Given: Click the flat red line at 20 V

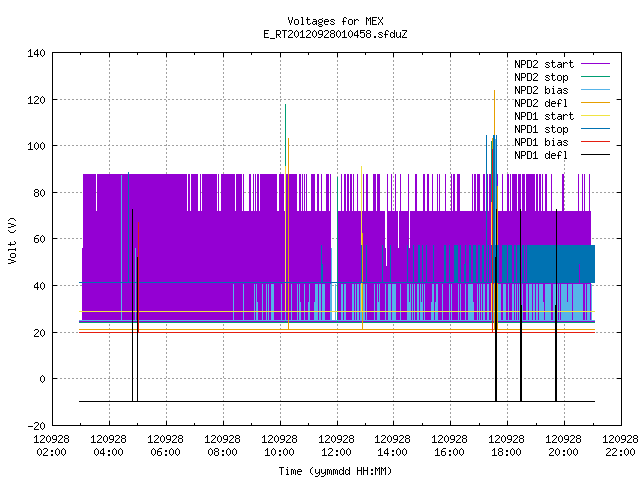Looking at the screenshot, I should 337,332.
